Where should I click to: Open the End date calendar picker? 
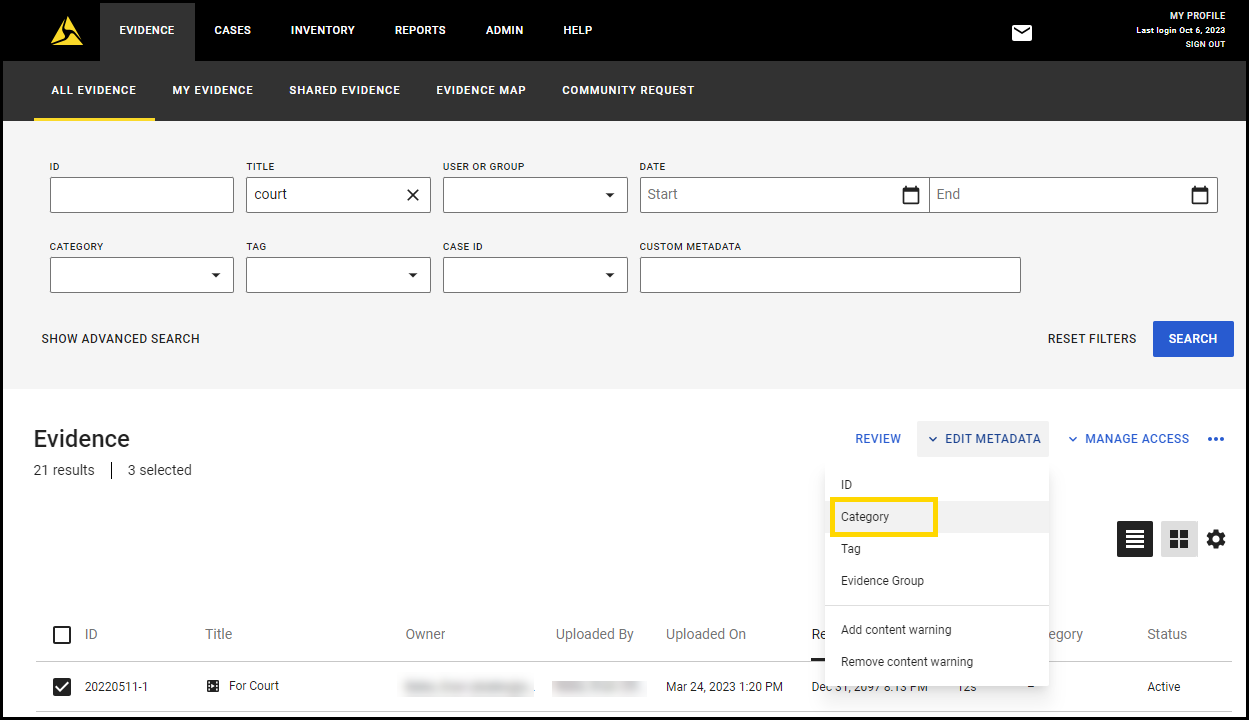click(x=1199, y=195)
